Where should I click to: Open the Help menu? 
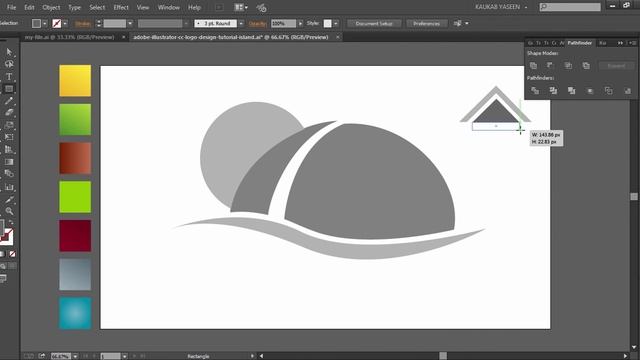(x=194, y=7)
